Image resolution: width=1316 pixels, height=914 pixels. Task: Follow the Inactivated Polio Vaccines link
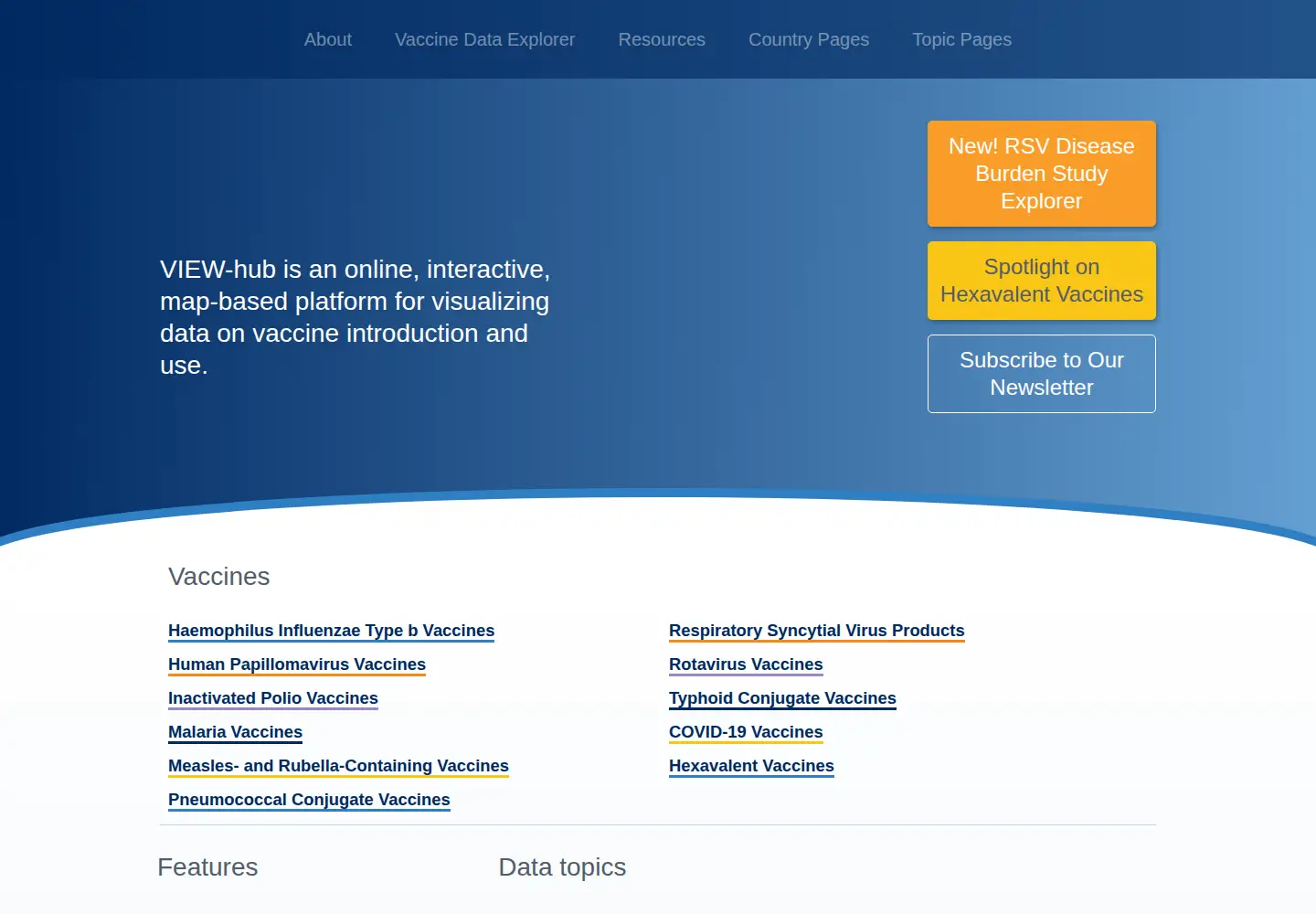point(273,698)
